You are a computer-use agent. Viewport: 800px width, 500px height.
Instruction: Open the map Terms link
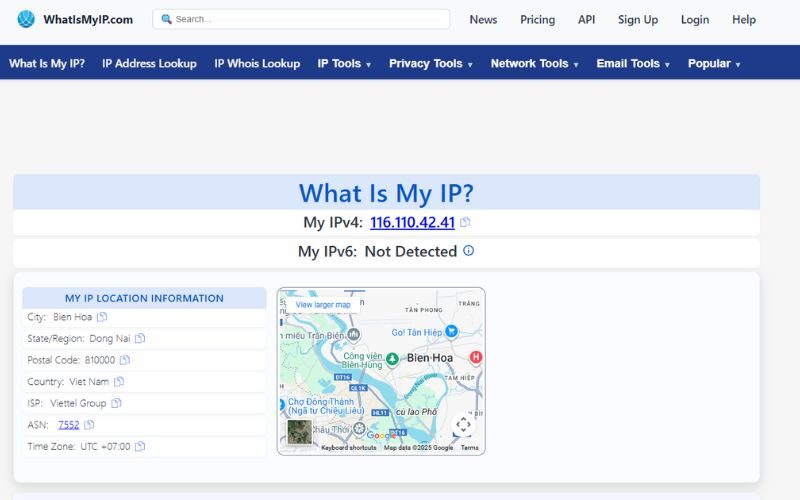tap(469, 447)
